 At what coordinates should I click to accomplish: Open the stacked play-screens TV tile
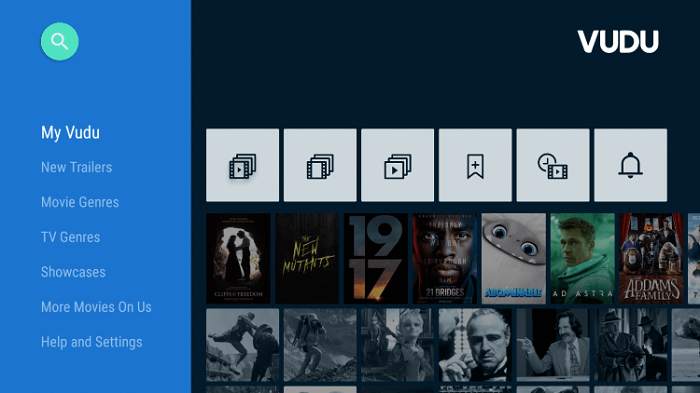(397, 165)
